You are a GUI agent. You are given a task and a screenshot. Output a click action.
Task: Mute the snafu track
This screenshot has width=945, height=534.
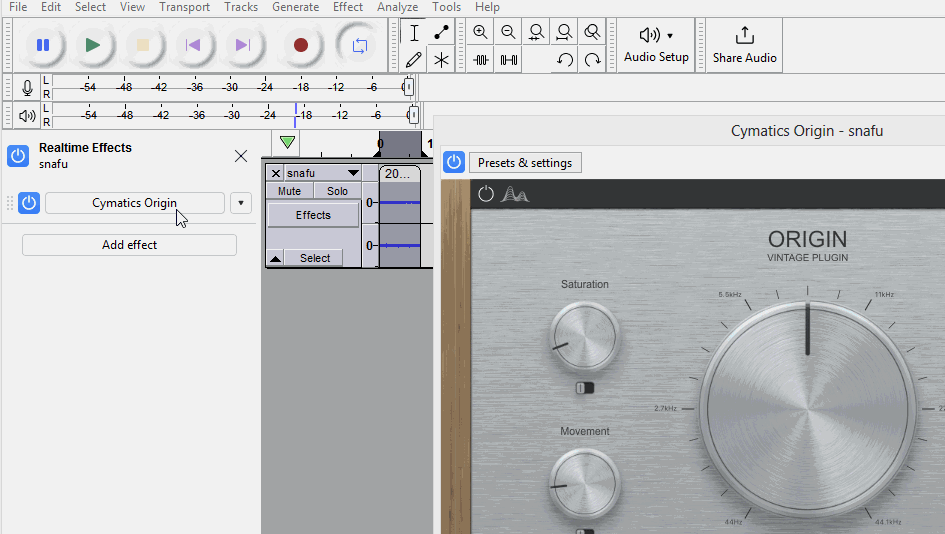coord(289,191)
